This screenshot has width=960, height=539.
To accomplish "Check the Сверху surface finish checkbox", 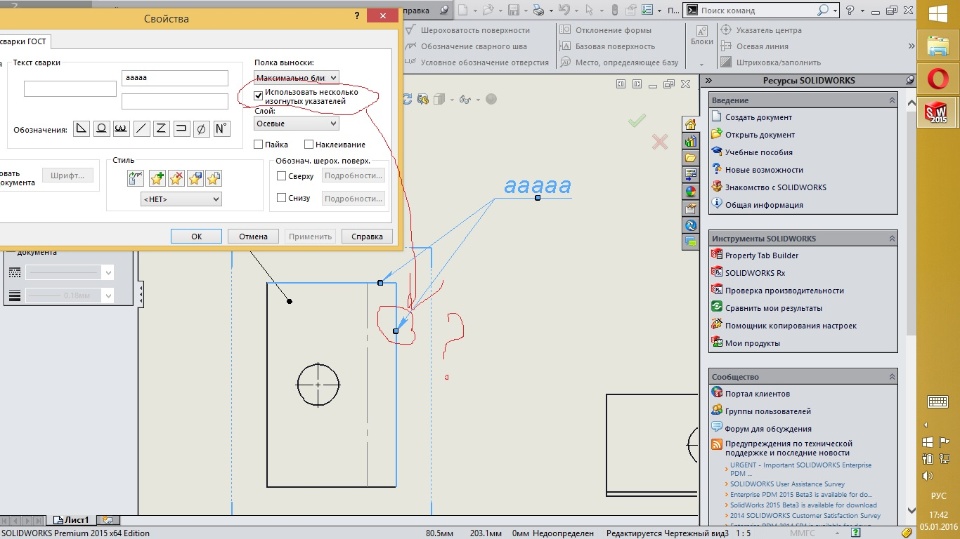I will tap(282, 176).
